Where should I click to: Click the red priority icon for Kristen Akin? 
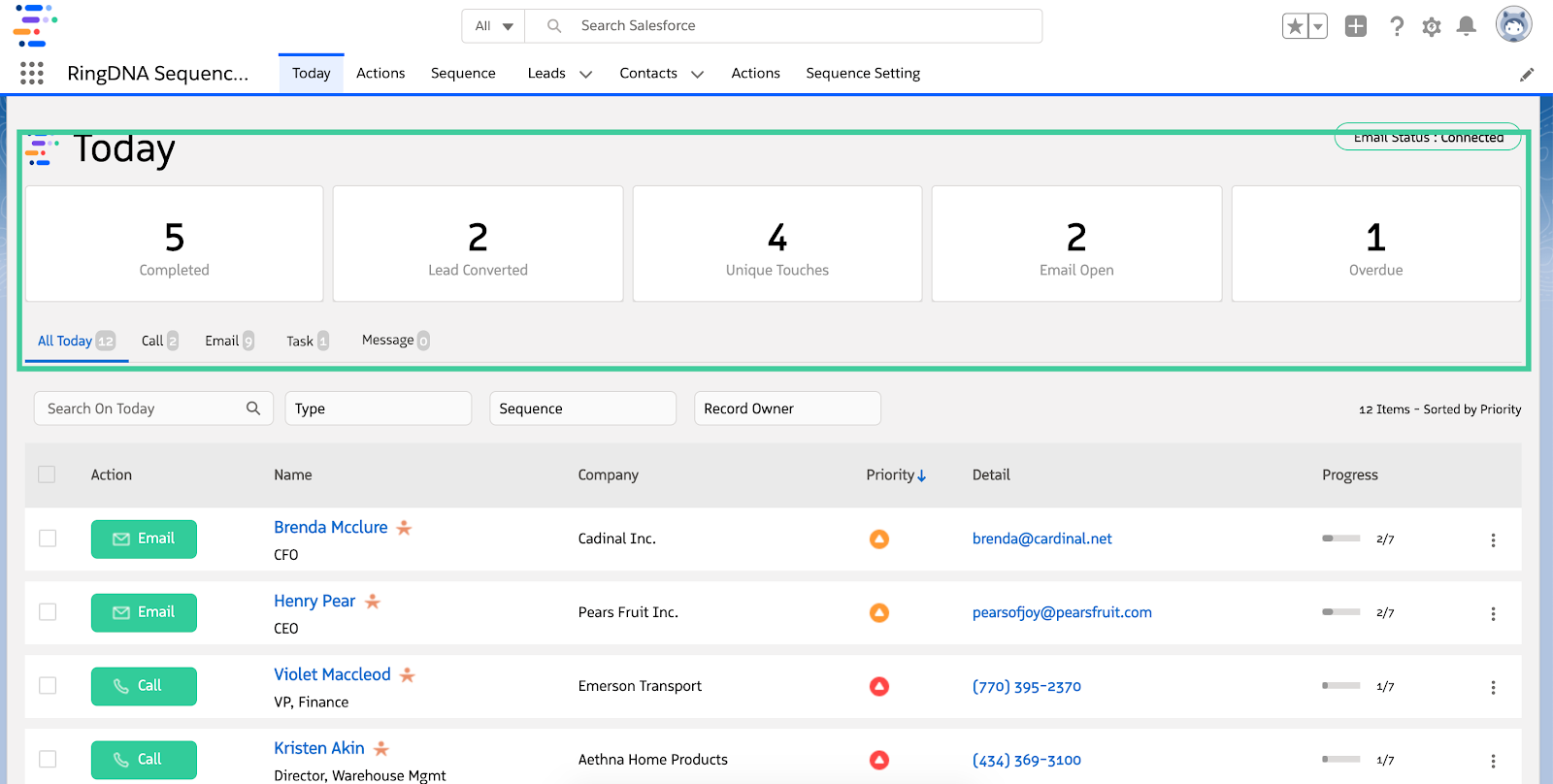click(x=879, y=760)
